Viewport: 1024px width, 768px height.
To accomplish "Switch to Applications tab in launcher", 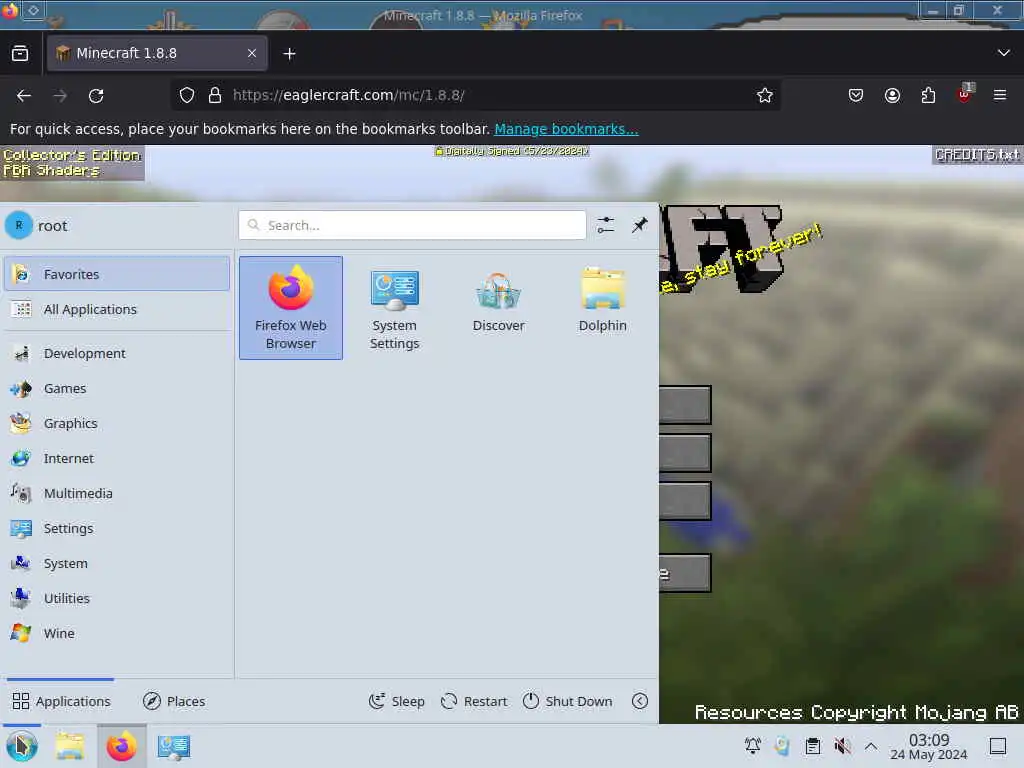I will coord(61,701).
